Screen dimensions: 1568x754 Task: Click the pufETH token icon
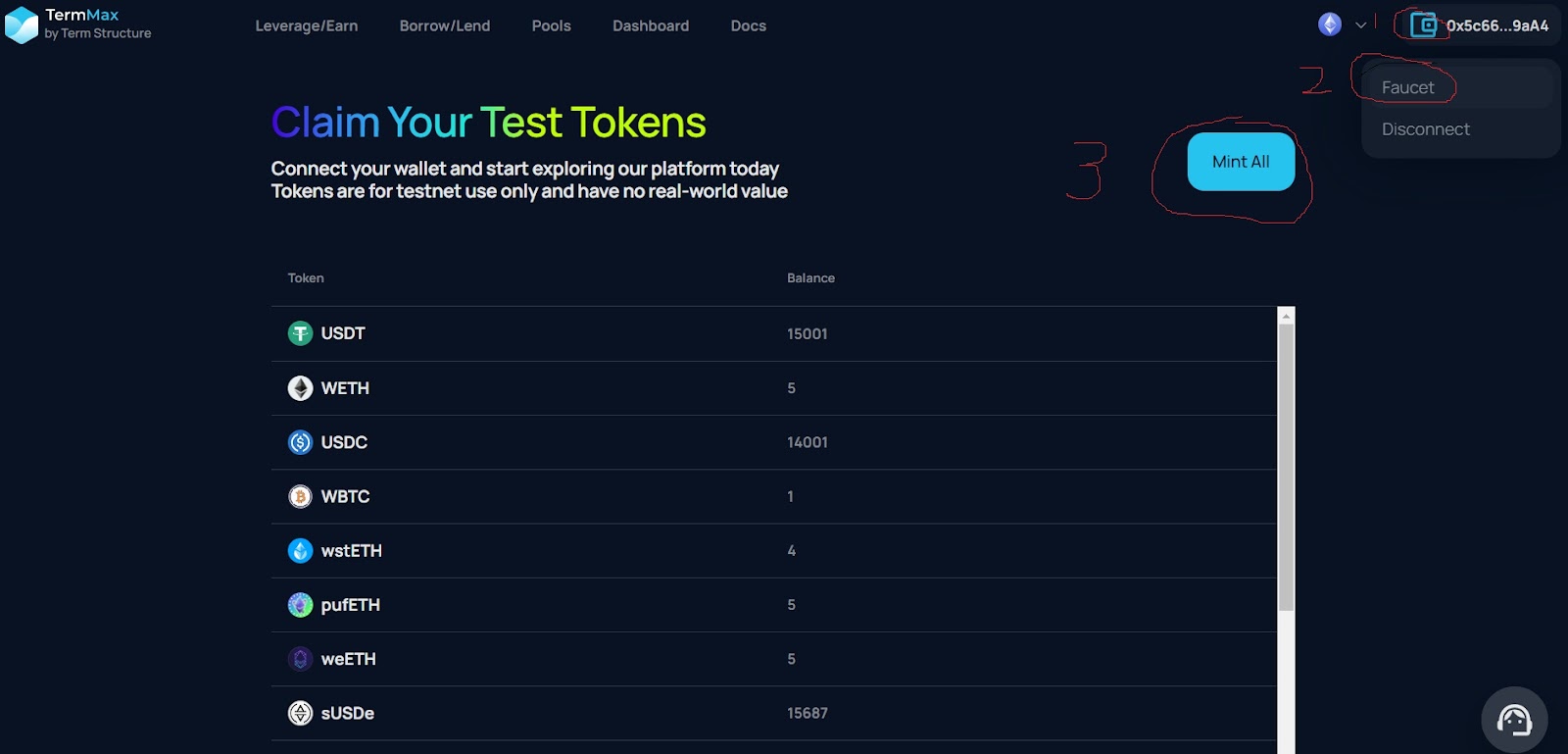coord(300,605)
